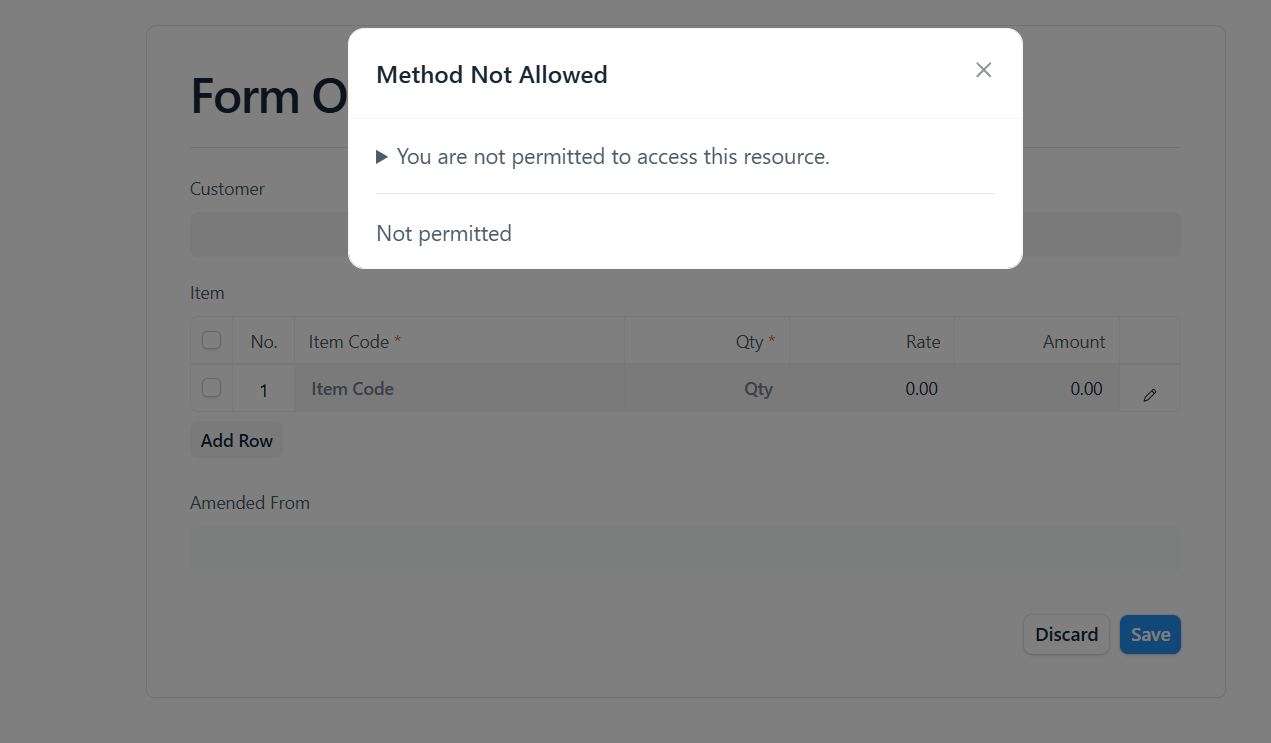The width and height of the screenshot is (1271, 743).
Task: Click the Qty cell in row 1
Action: click(x=707, y=388)
